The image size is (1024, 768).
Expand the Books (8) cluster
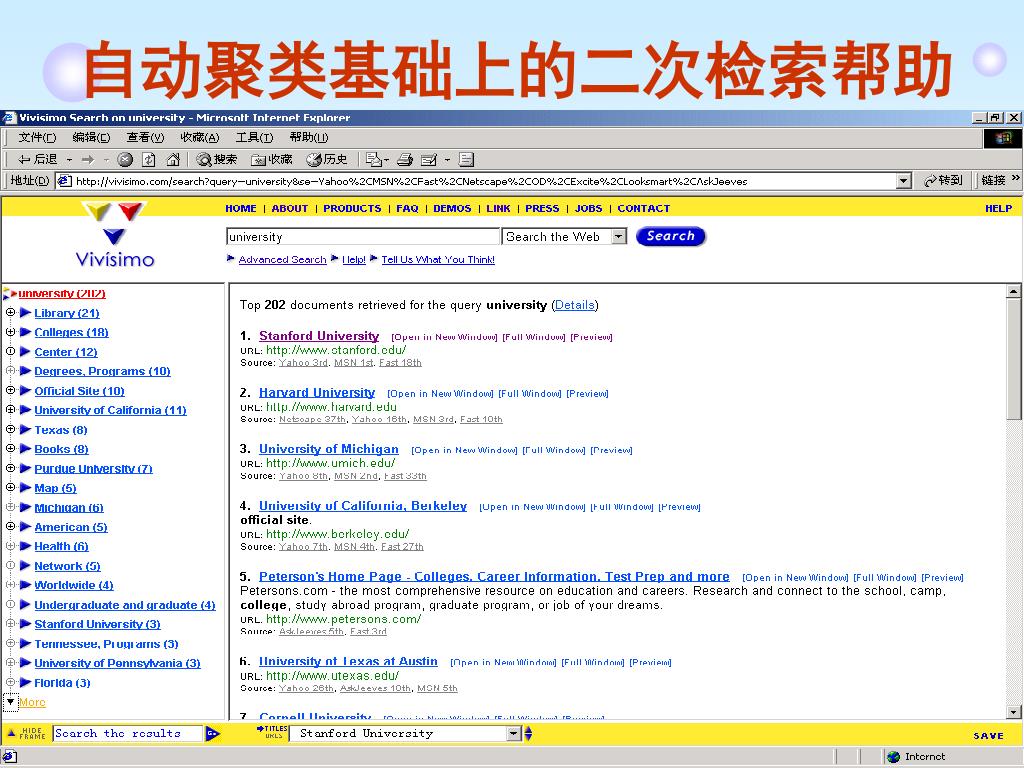tap(10, 449)
